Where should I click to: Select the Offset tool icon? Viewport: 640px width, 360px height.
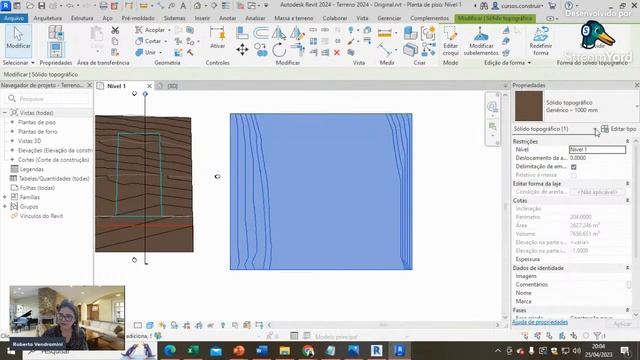[260, 33]
